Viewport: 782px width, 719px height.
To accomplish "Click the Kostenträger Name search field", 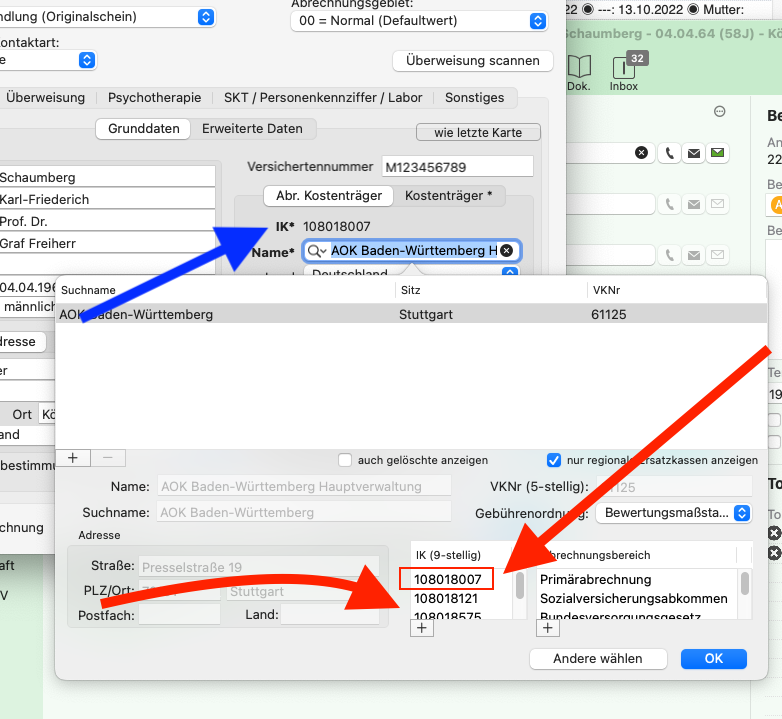I will click(x=413, y=250).
